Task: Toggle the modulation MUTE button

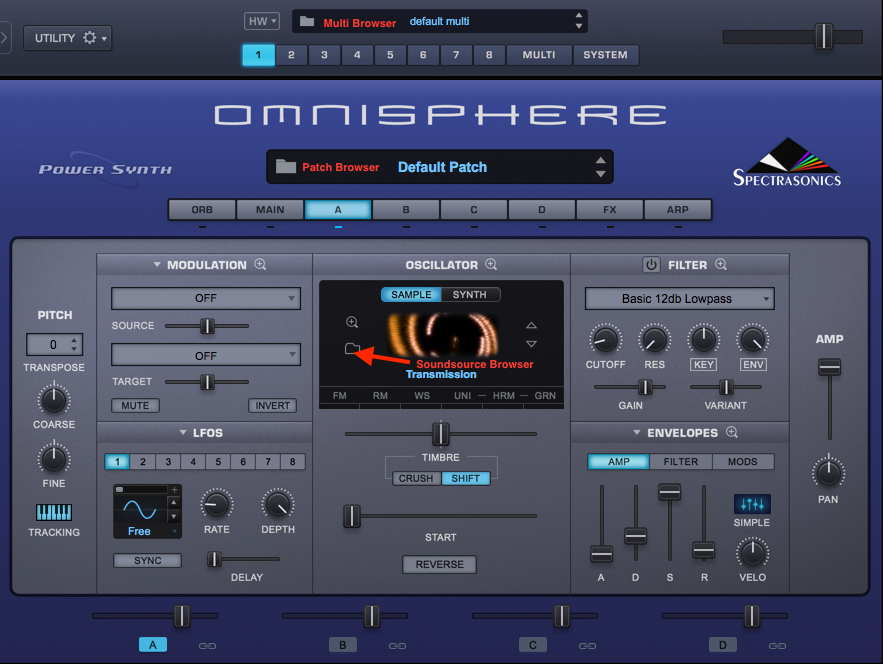Action: tap(135, 405)
